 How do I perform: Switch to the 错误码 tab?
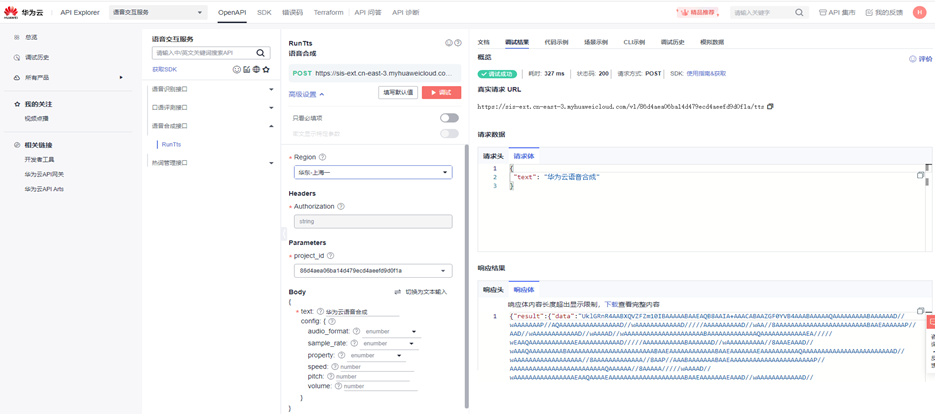292,12
